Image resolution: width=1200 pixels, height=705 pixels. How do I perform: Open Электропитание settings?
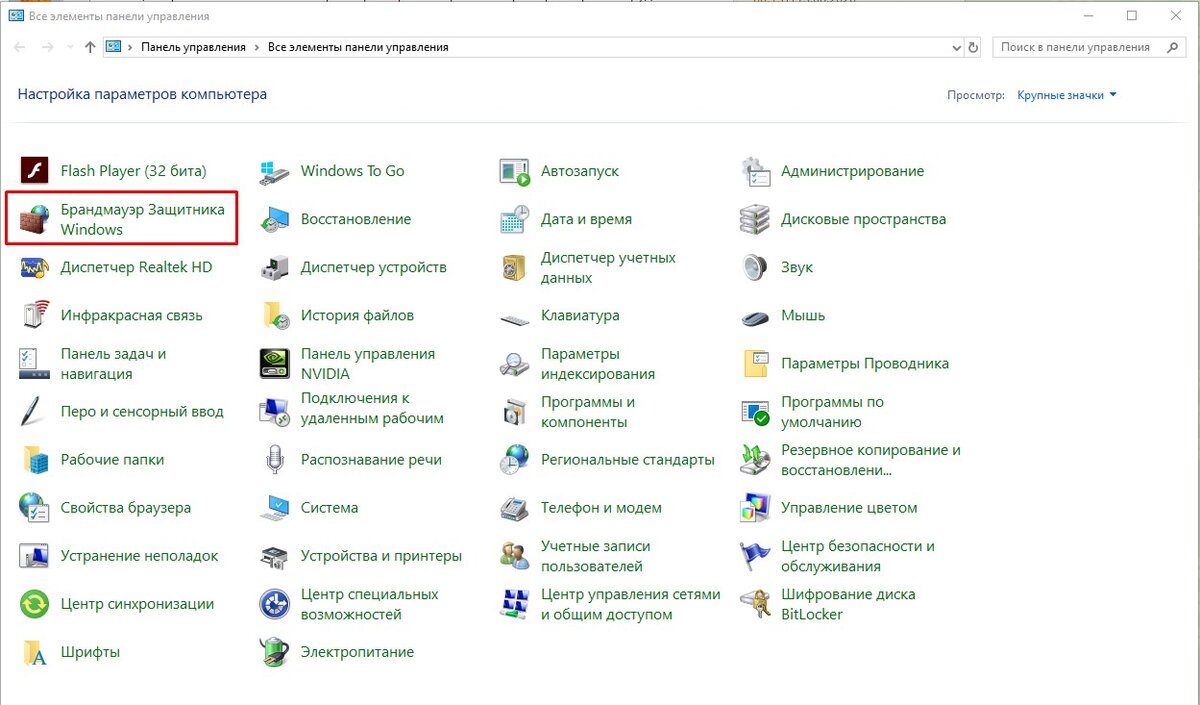point(359,651)
